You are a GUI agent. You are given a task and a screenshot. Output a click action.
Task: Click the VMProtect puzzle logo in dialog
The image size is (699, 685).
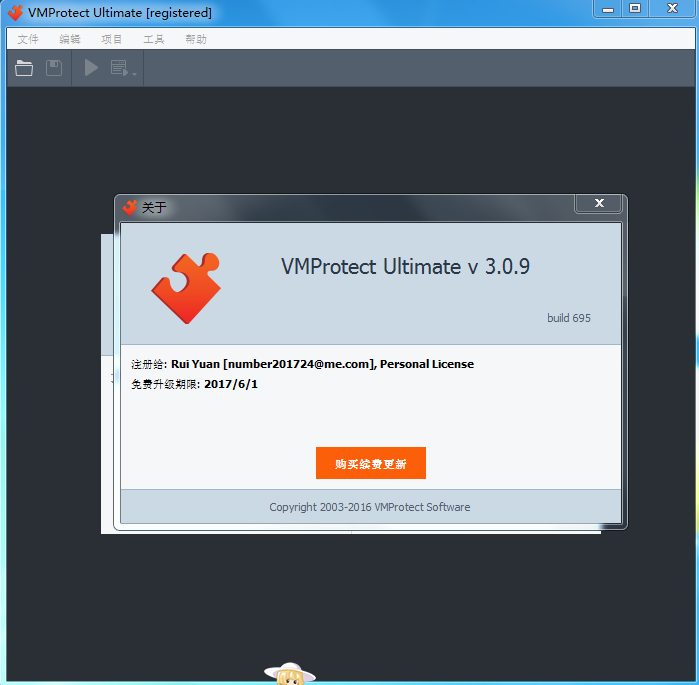[x=186, y=288]
